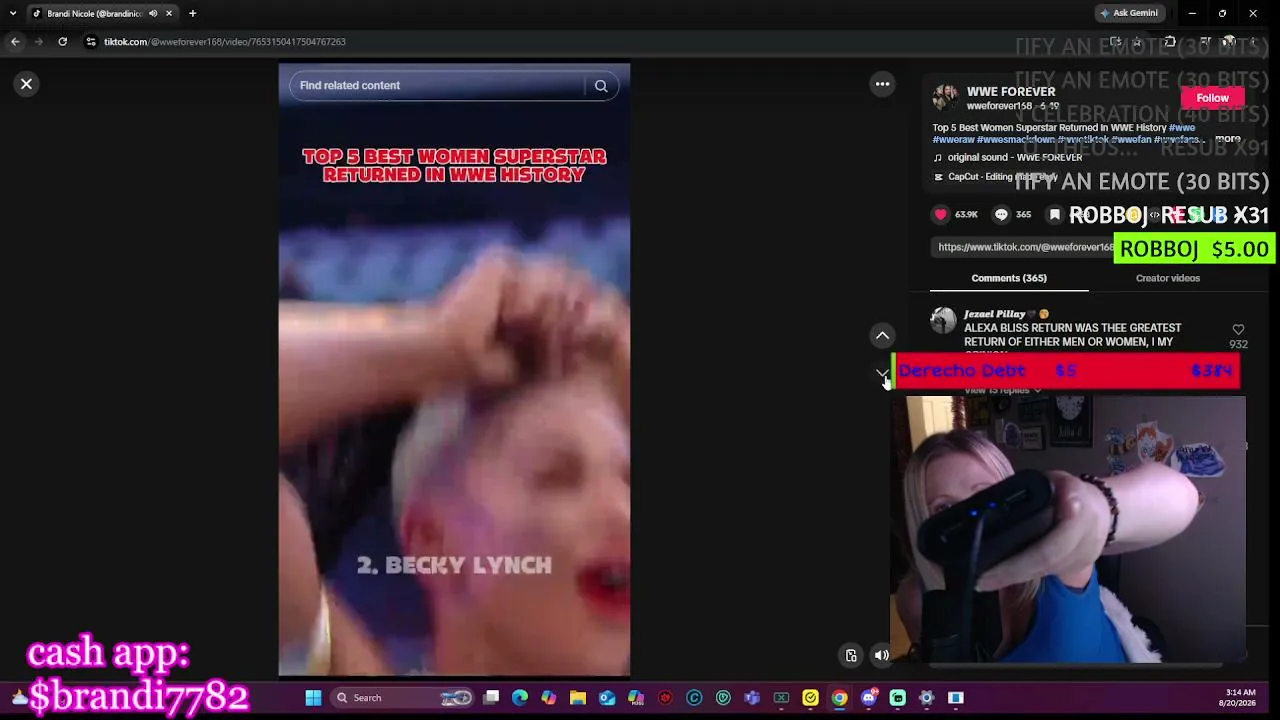Open the Windows Start menu
This screenshot has width=1280, height=720.
pos(313,698)
